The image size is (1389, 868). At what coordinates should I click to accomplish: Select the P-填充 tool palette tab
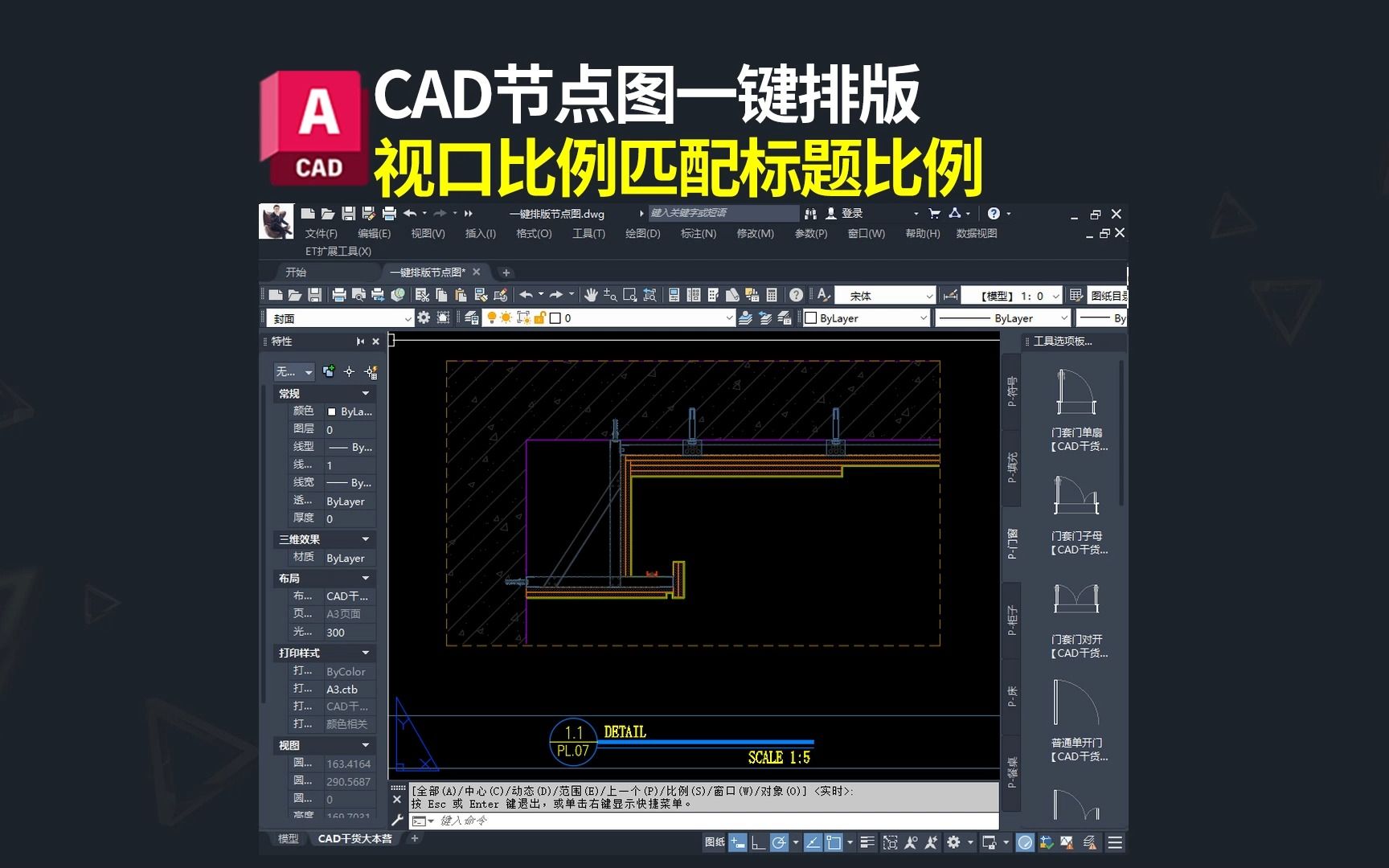click(1012, 468)
